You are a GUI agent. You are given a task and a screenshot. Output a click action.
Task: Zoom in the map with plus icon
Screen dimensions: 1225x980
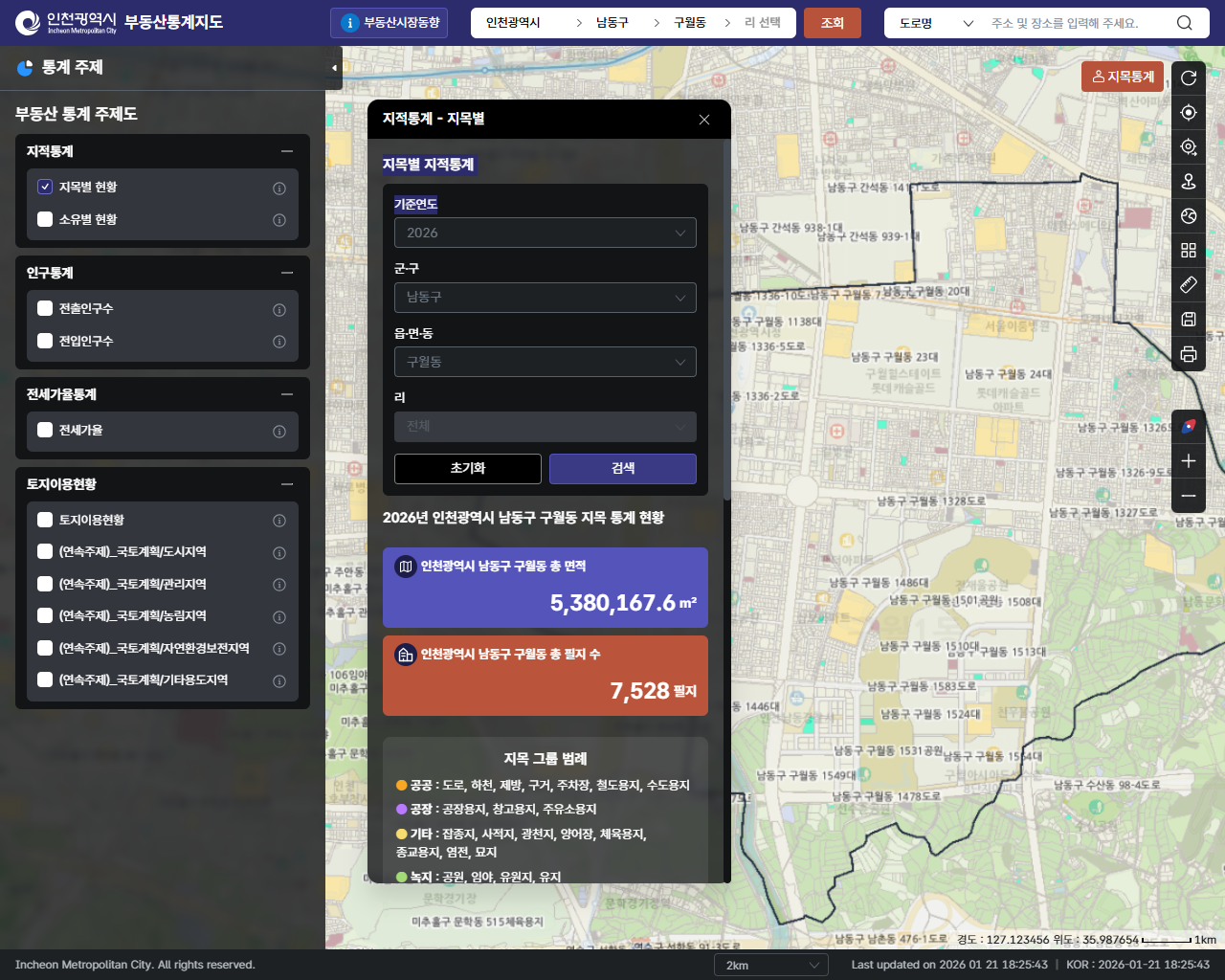(1189, 461)
